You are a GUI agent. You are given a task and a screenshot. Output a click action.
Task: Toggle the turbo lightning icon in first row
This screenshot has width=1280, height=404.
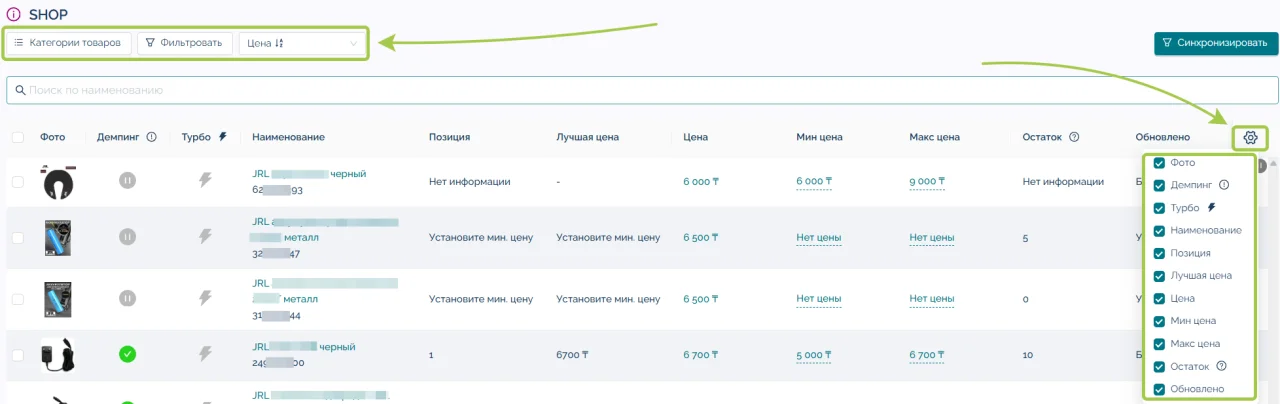pos(205,181)
